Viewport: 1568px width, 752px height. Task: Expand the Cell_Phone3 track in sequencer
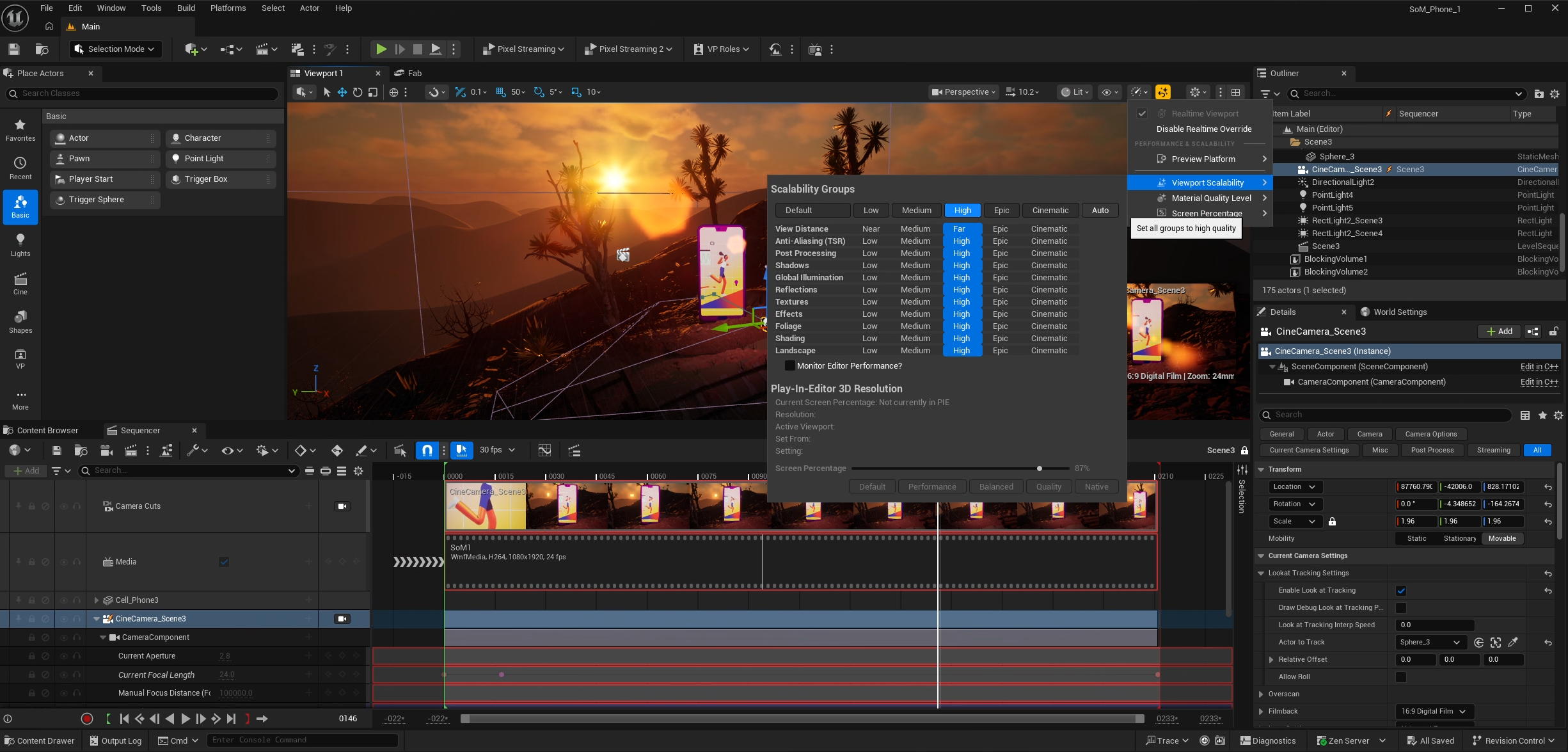click(97, 600)
